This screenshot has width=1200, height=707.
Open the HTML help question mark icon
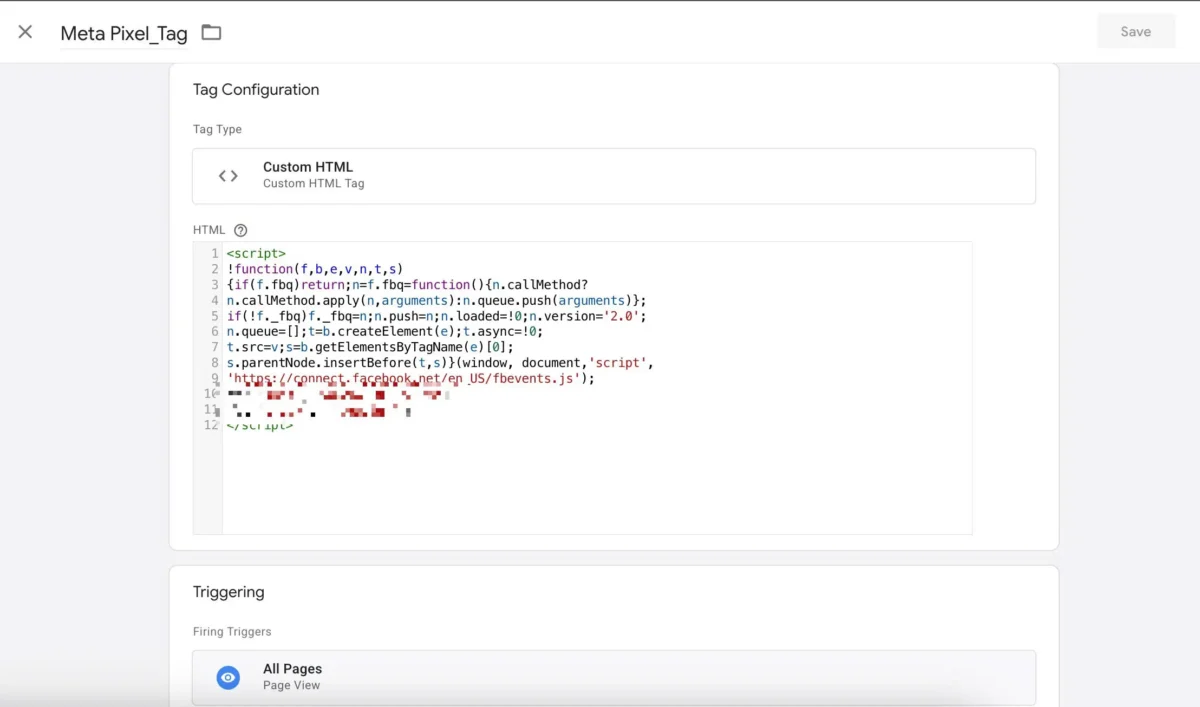pyautogui.click(x=240, y=230)
